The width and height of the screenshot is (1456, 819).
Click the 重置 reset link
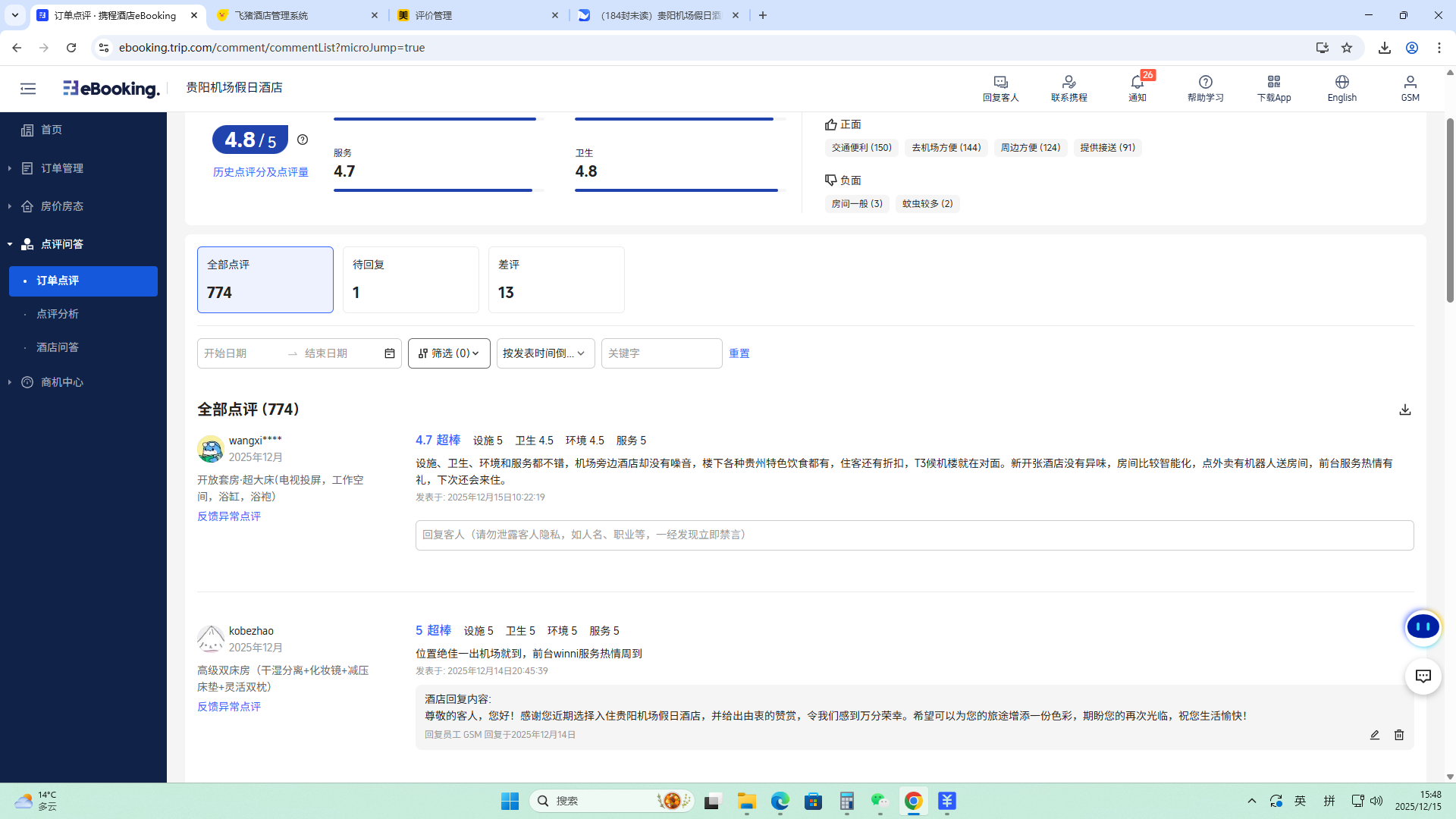pos(739,353)
